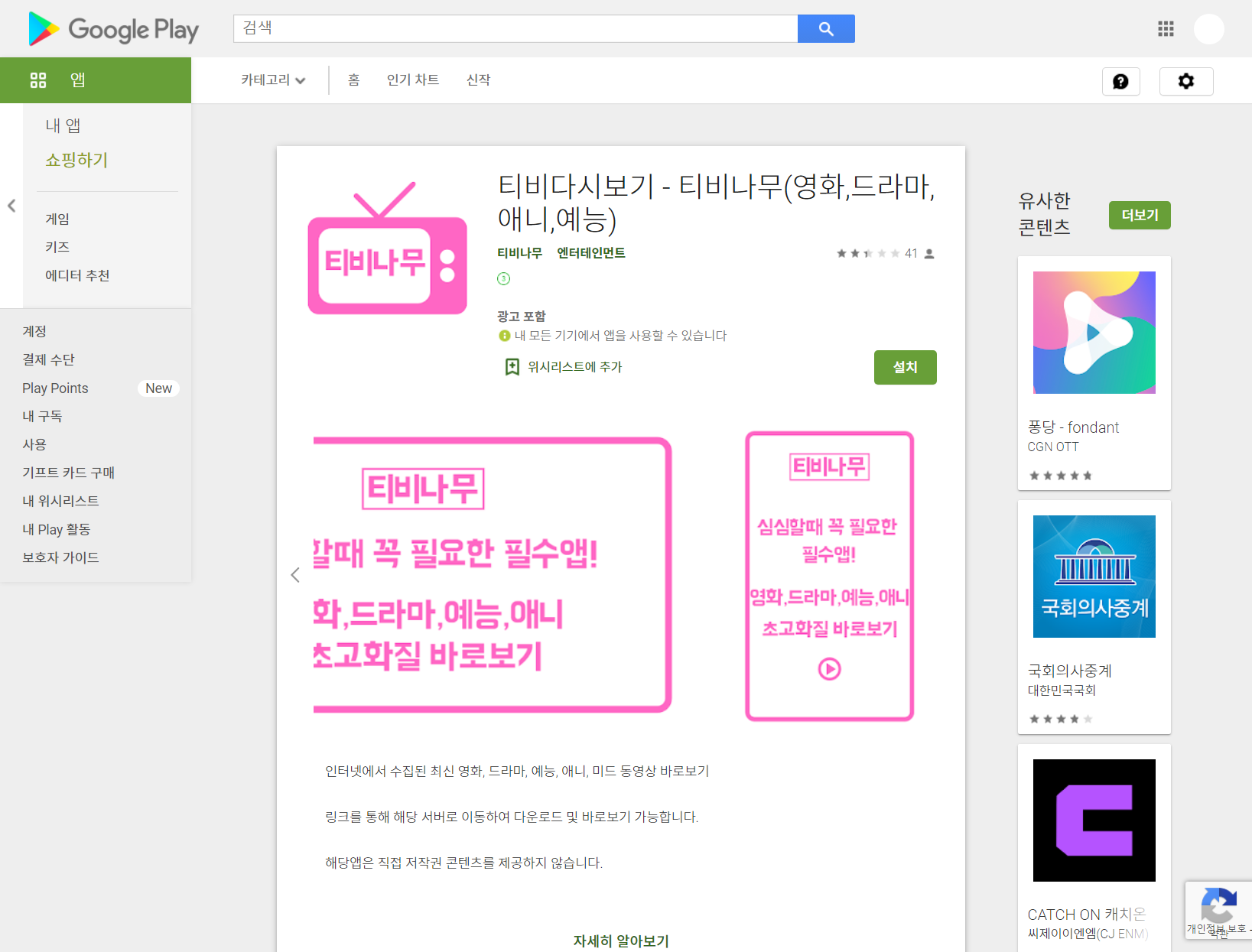Open the 퐁당 - fondant app thumbnail
Screen dimensions: 1252x952
1094,333
